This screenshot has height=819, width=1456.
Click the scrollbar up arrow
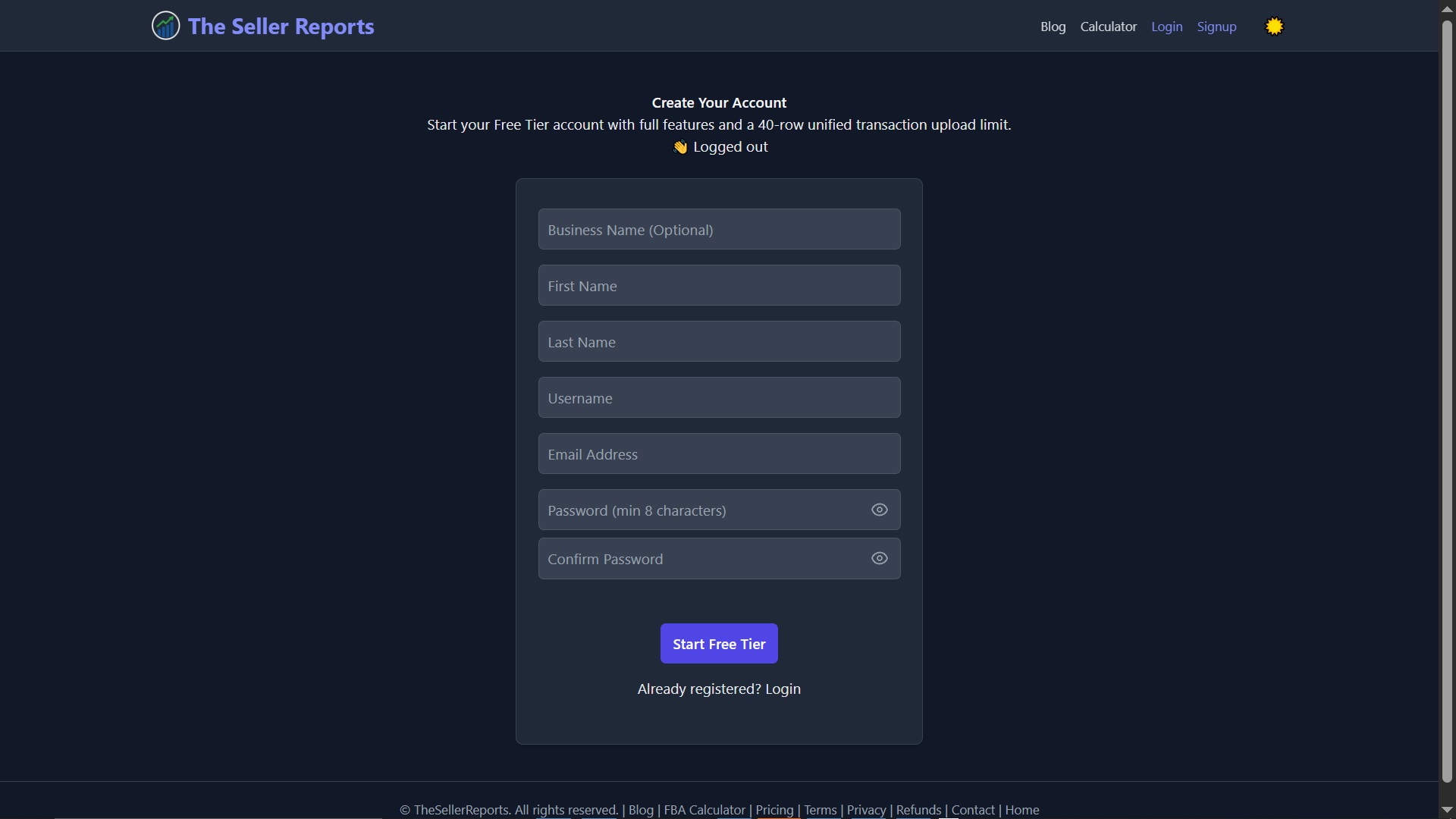[1447, 8]
